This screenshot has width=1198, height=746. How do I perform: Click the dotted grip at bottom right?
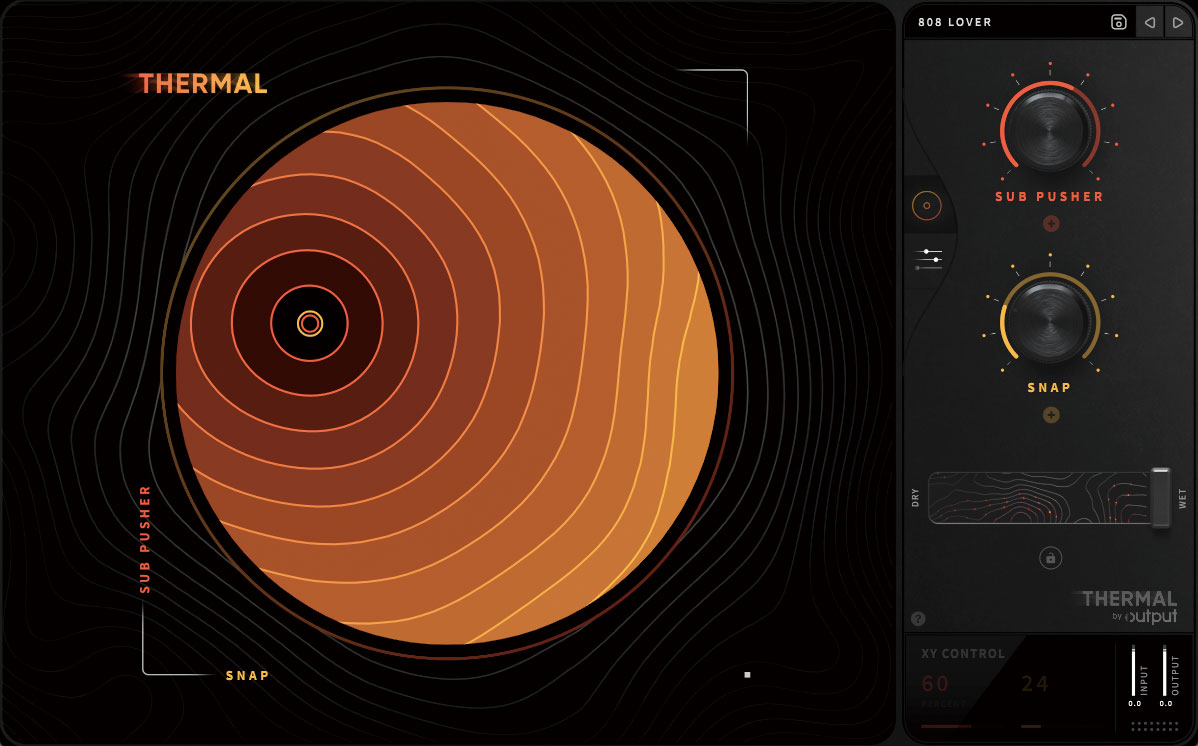point(1154,726)
